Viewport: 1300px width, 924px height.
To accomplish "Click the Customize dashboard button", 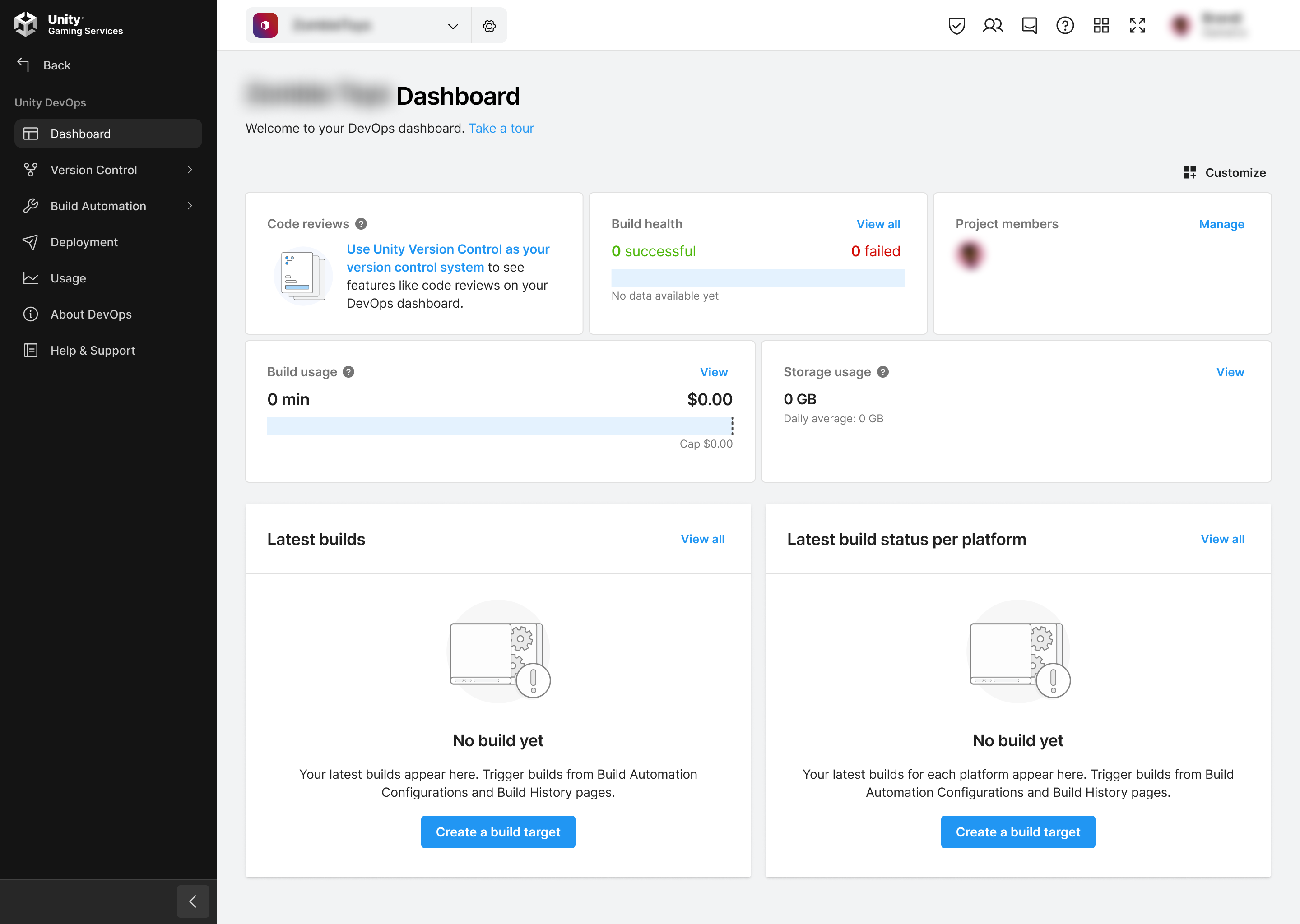I will click(1224, 172).
